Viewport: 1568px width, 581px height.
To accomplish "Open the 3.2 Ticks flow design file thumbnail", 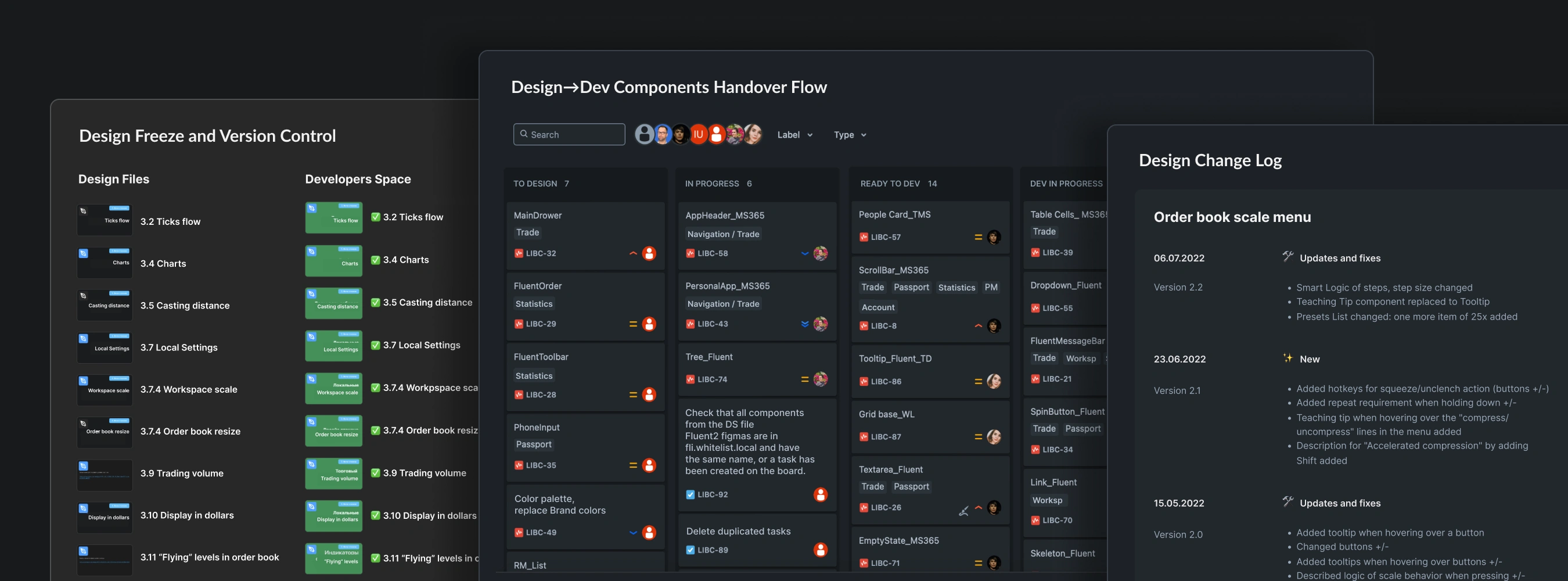I will click(105, 220).
